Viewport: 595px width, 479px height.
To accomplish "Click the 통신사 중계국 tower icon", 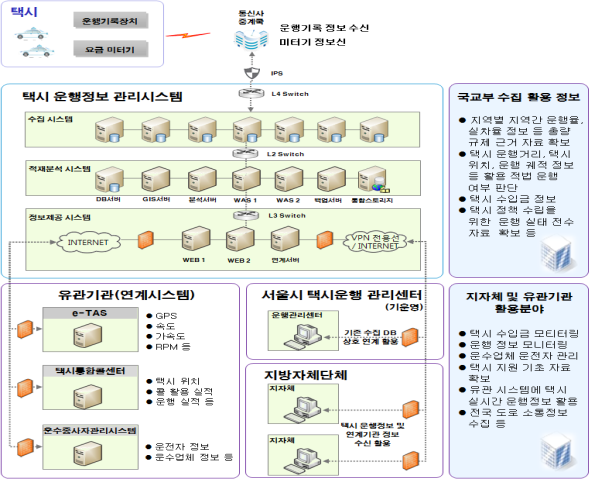I will point(251,39).
